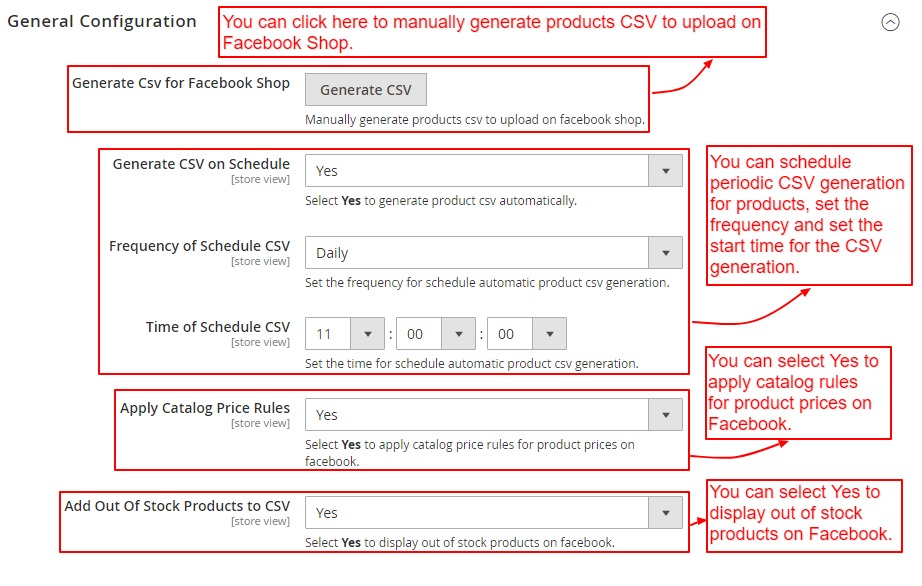922x586 pixels.
Task: Click the Apply Catalog Price Rules arrow
Action: 666,415
